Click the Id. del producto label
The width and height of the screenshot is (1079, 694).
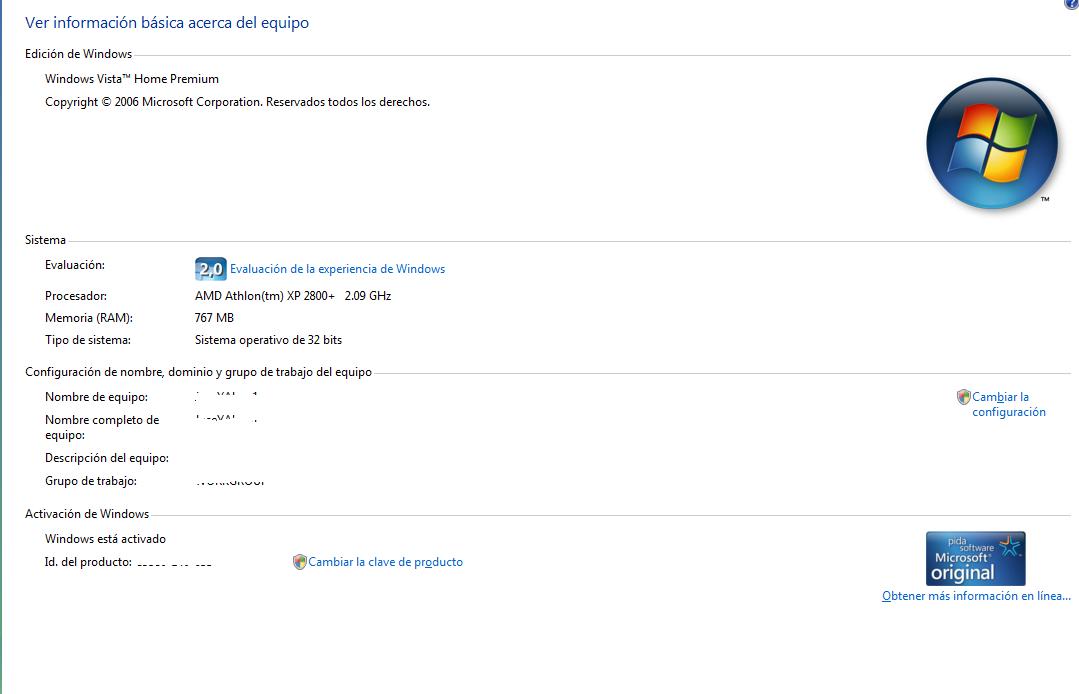(88, 562)
